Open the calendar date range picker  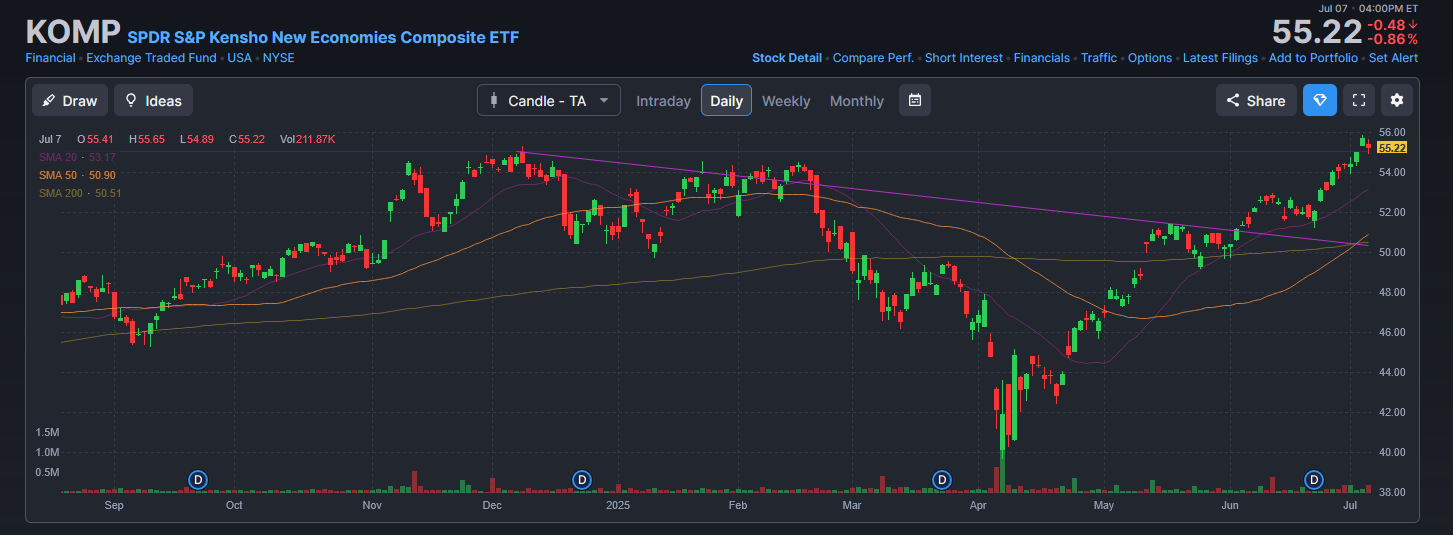pyautogui.click(x=914, y=100)
